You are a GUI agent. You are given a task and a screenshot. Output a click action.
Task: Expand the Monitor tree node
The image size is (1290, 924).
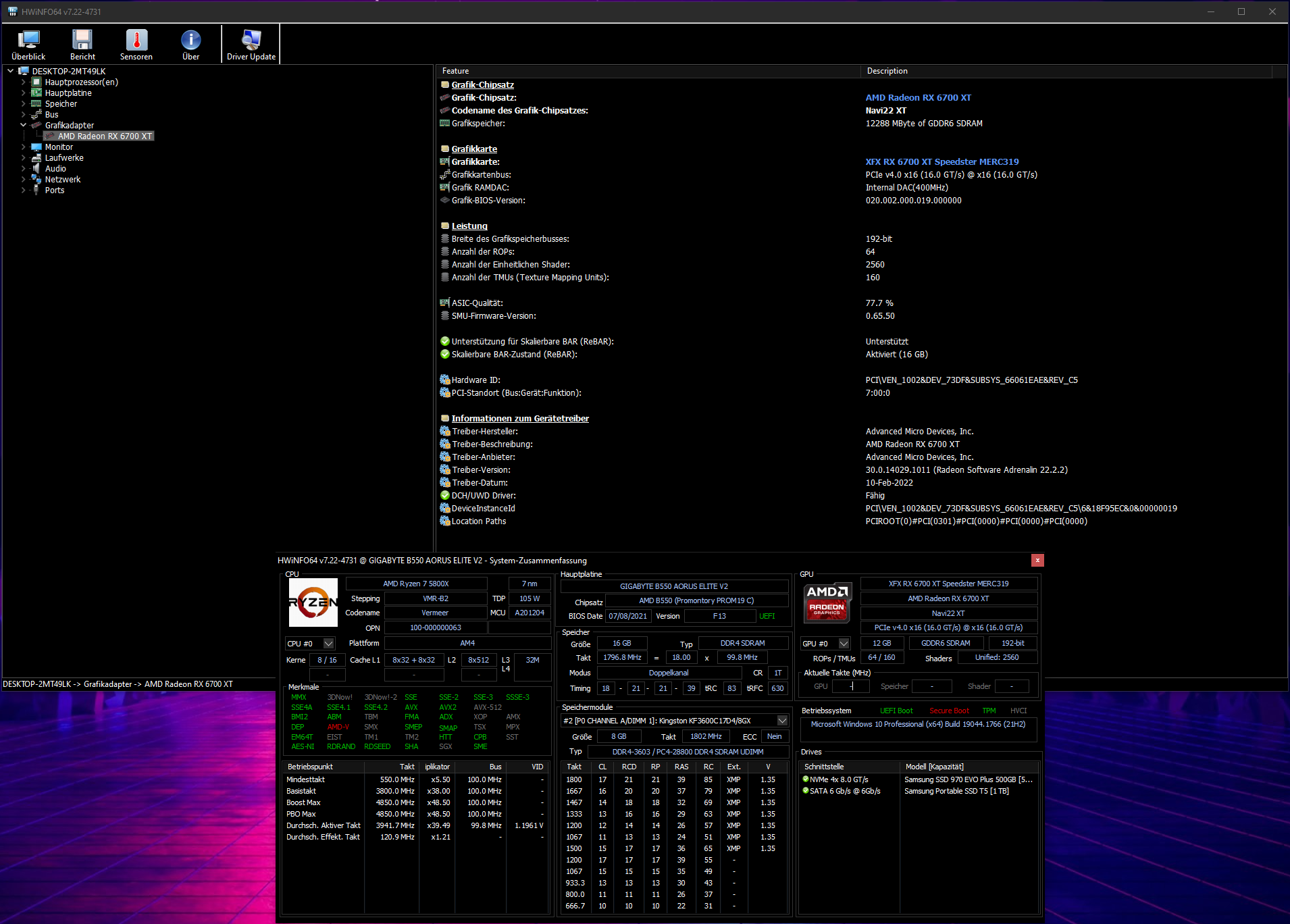tap(23, 147)
